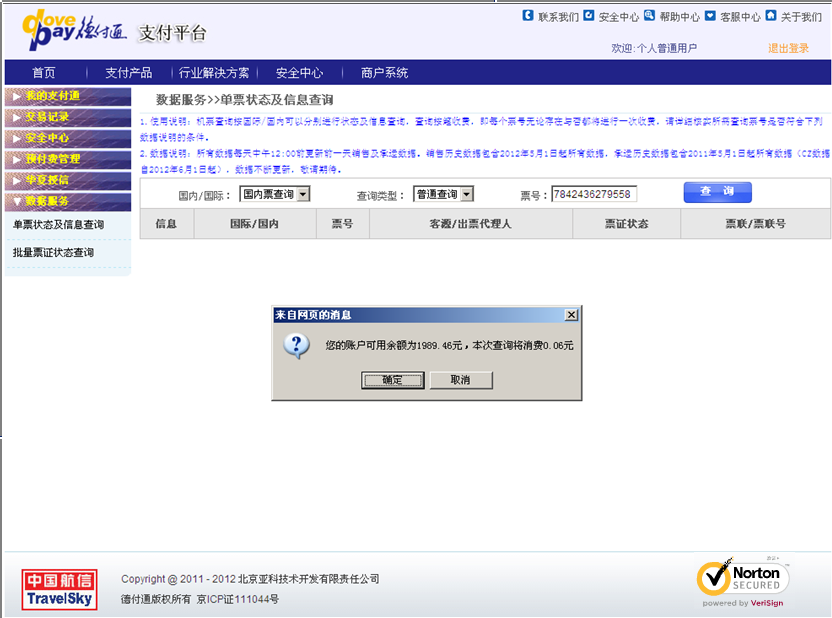Click the 帮助中心 magnifier icon
Image resolution: width=832 pixels, height=618 pixels.
[649, 16]
